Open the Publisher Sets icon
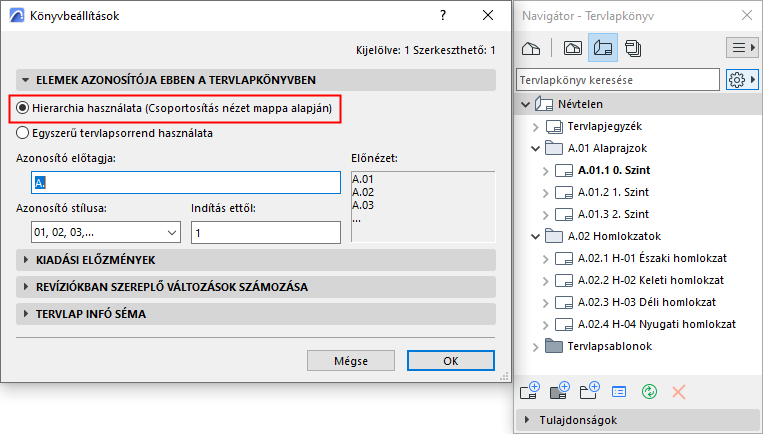The height and width of the screenshot is (434, 763). pyautogui.click(x=634, y=48)
